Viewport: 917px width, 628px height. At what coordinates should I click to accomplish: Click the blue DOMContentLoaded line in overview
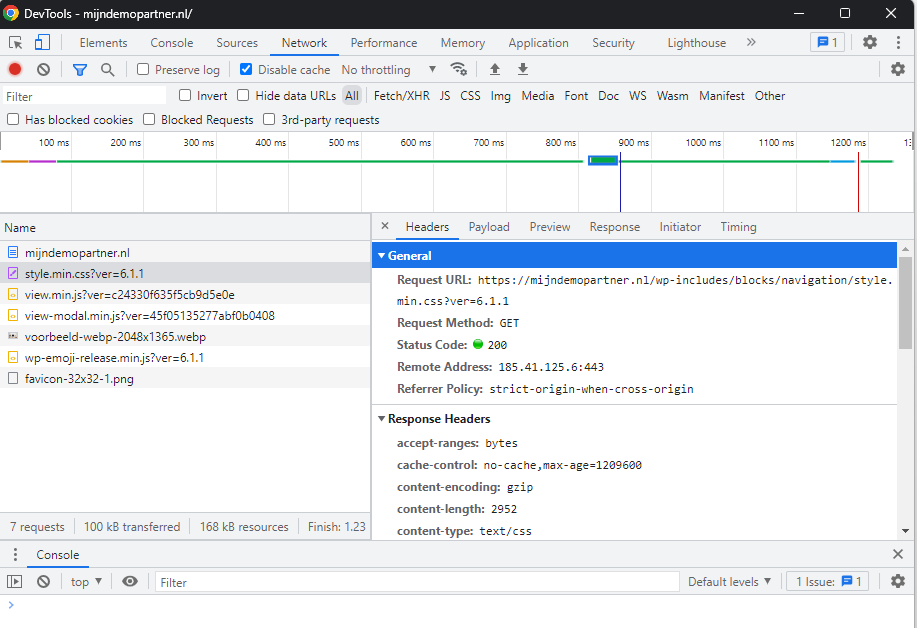620,182
